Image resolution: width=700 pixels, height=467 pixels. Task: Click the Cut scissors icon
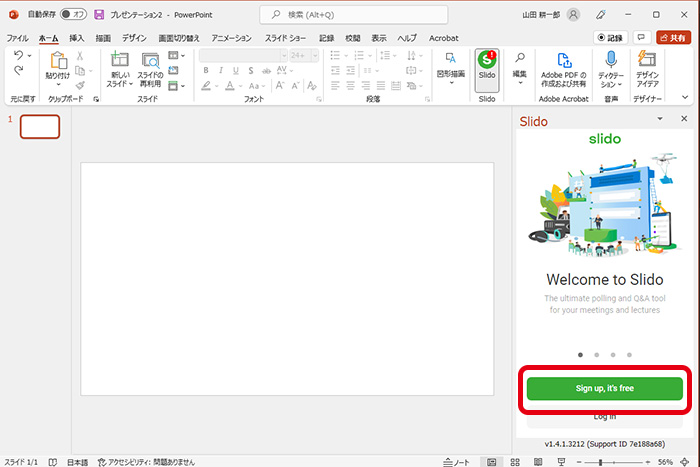click(80, 56)
